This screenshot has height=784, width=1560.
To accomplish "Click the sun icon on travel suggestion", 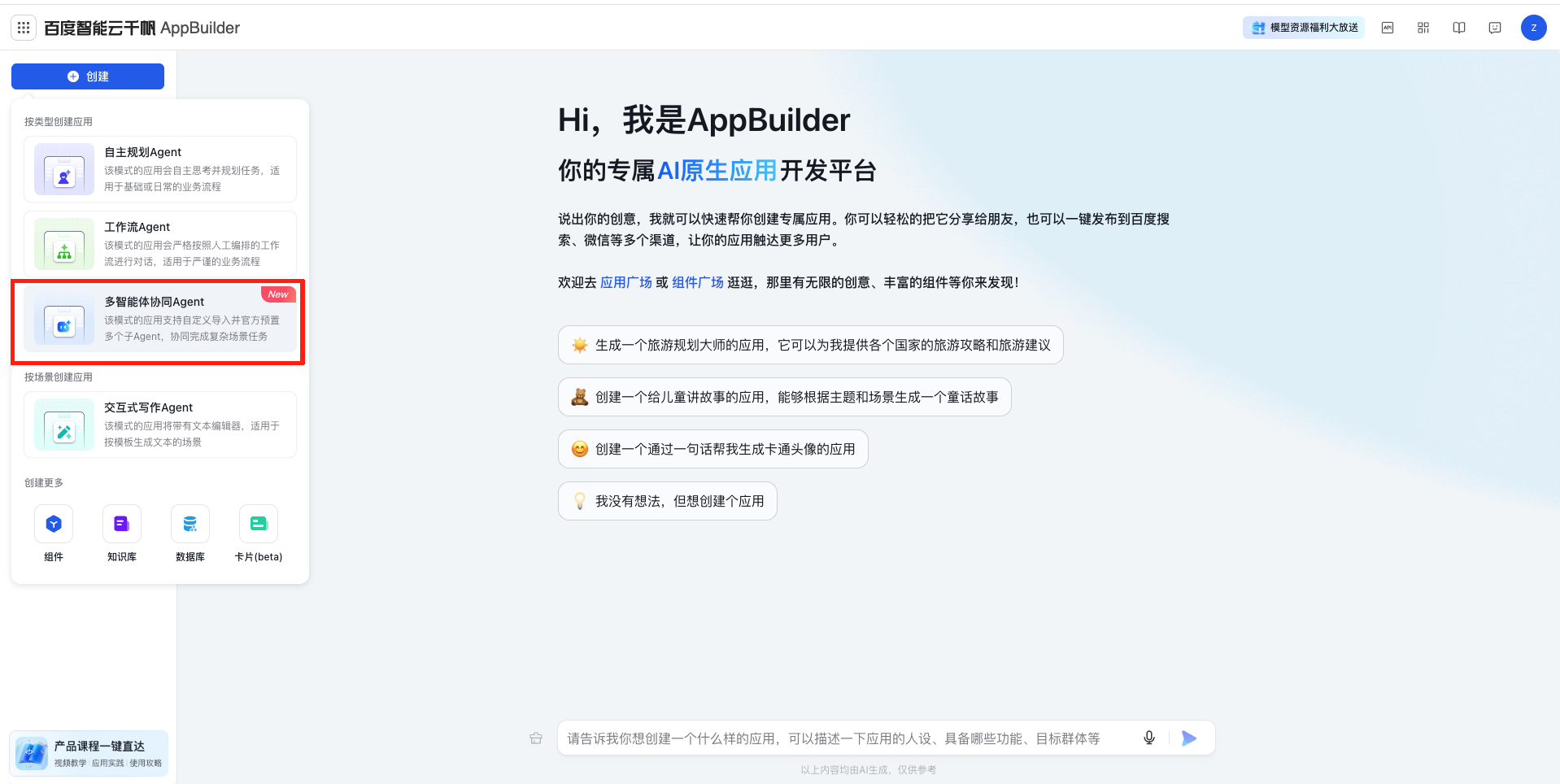I will click(x=580, y=345).
